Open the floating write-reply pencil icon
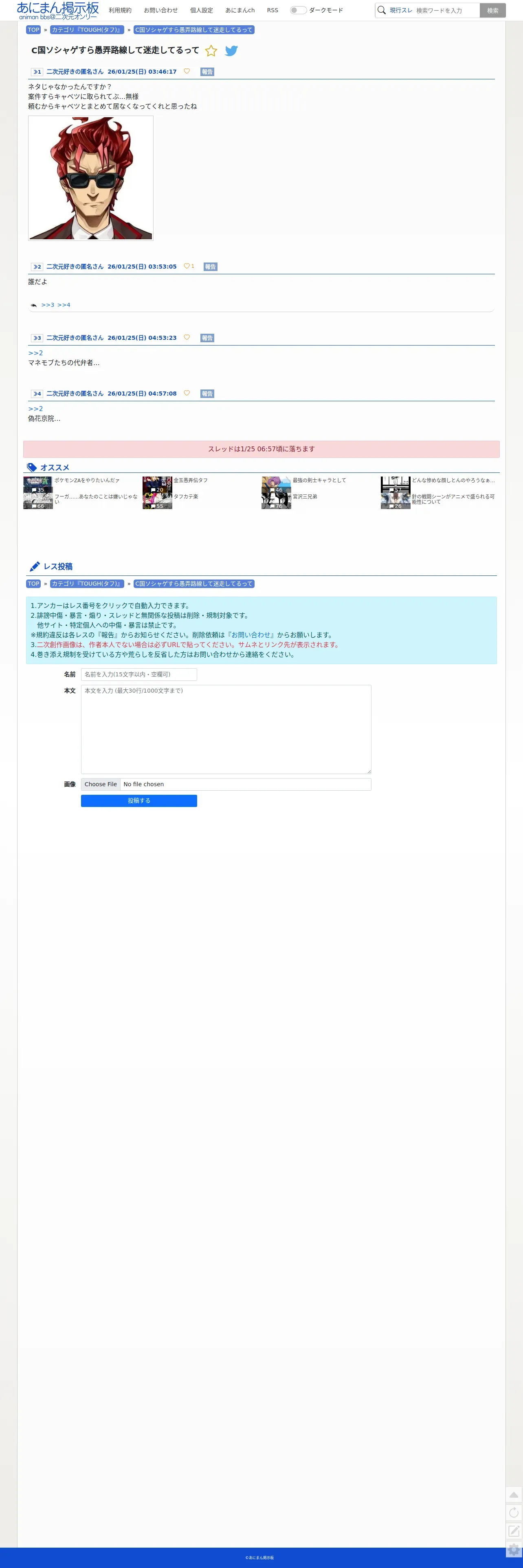 (514, 1531)
